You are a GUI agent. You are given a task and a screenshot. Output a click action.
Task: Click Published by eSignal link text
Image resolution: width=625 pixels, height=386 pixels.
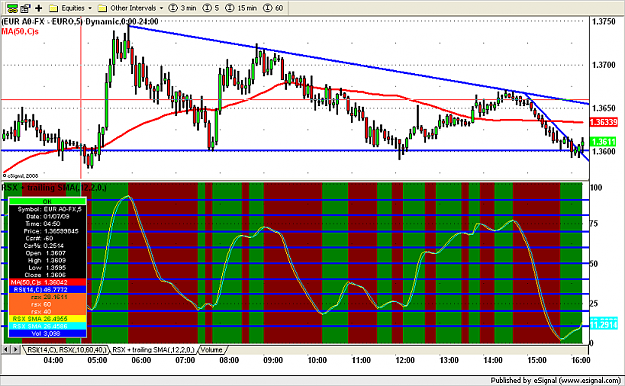(555, 380)
